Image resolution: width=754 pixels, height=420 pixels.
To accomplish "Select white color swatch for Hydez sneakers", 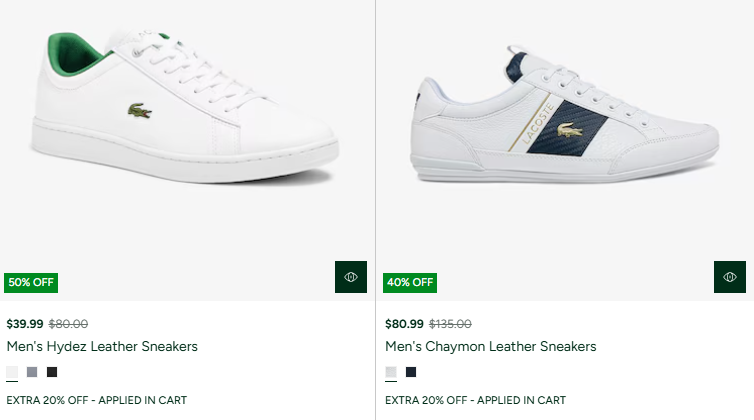I will point(12,373).
